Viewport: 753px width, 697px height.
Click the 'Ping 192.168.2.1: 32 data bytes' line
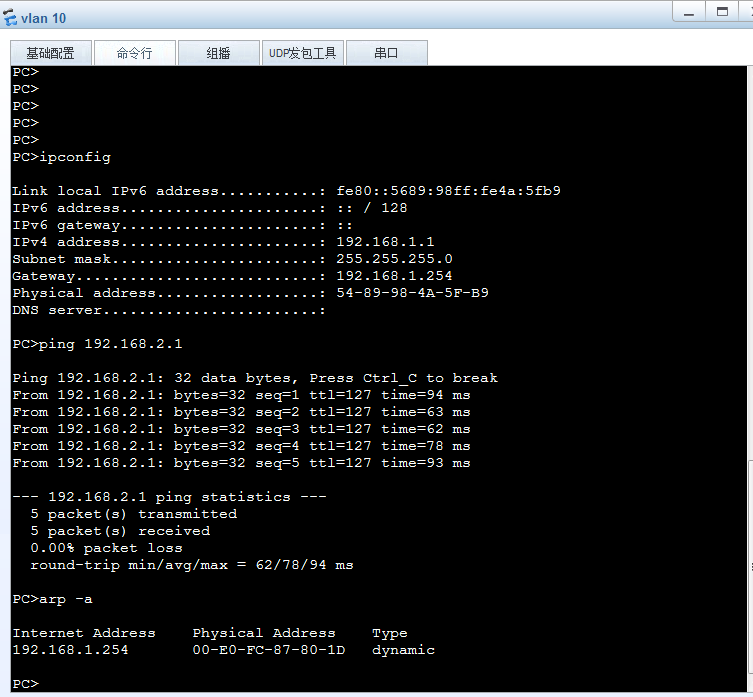[255, 378]
